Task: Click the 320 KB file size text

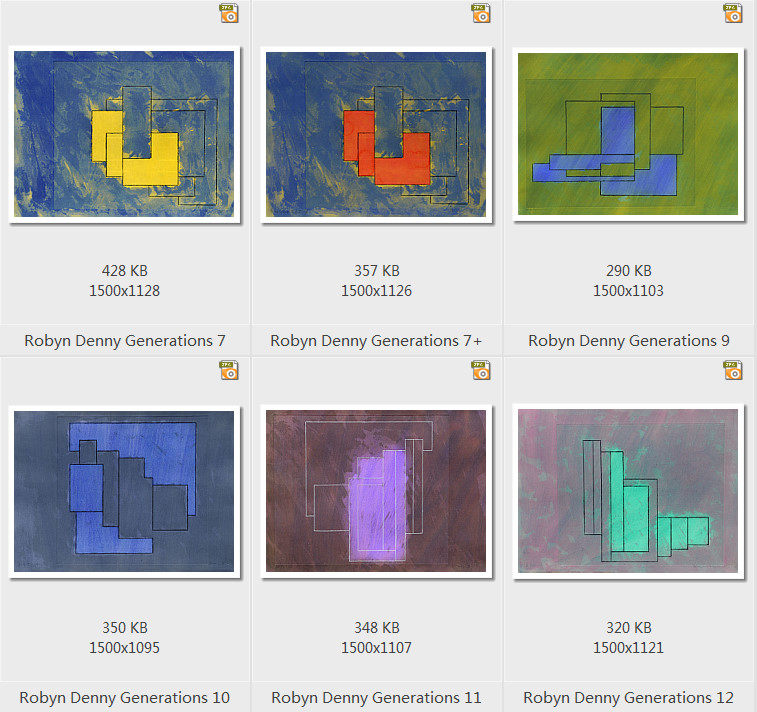Action: (x=629, y=628)
